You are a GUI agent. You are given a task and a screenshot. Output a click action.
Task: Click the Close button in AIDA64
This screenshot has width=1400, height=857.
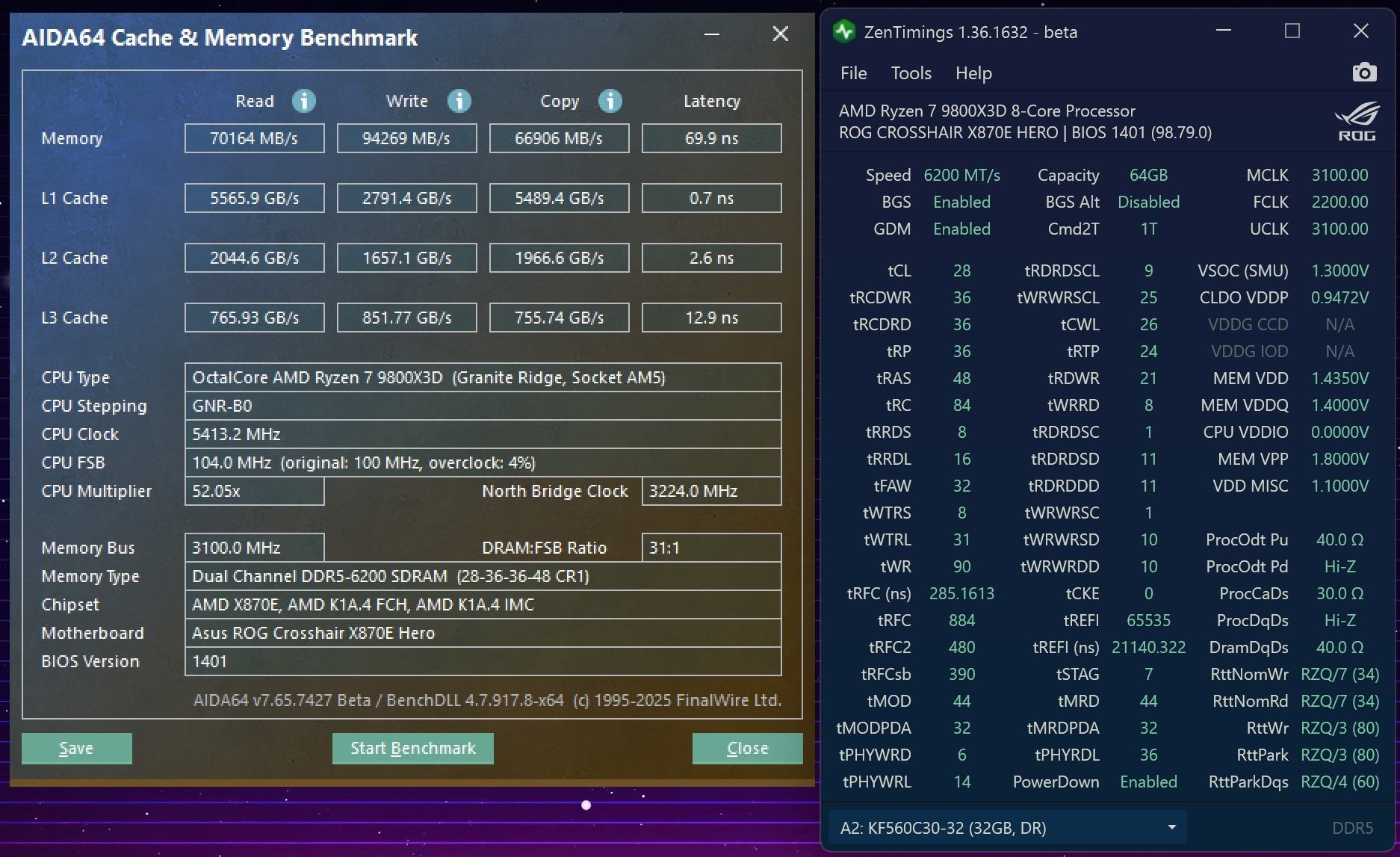[748, 748]
